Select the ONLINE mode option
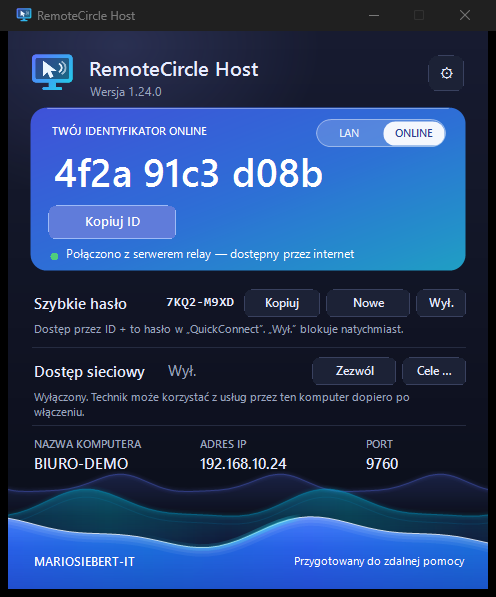 click(x=414, y=133)
